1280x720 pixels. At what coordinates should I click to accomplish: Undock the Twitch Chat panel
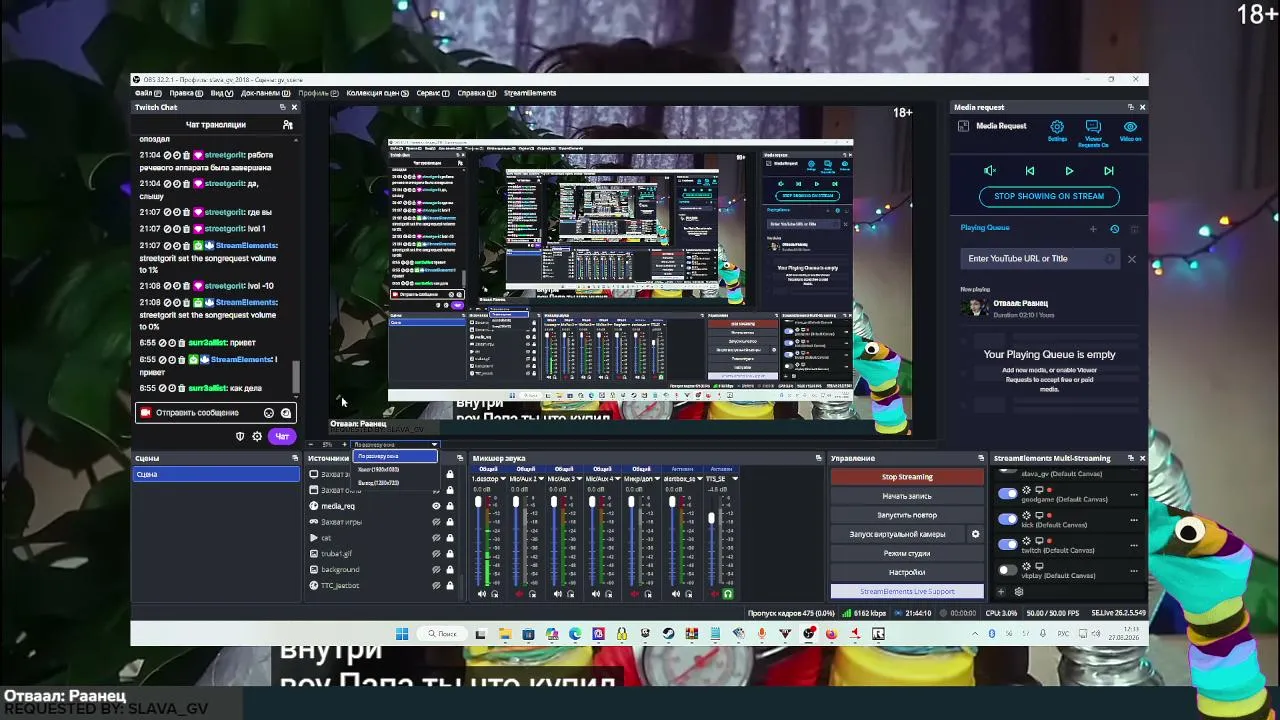(x=282, y=107)
